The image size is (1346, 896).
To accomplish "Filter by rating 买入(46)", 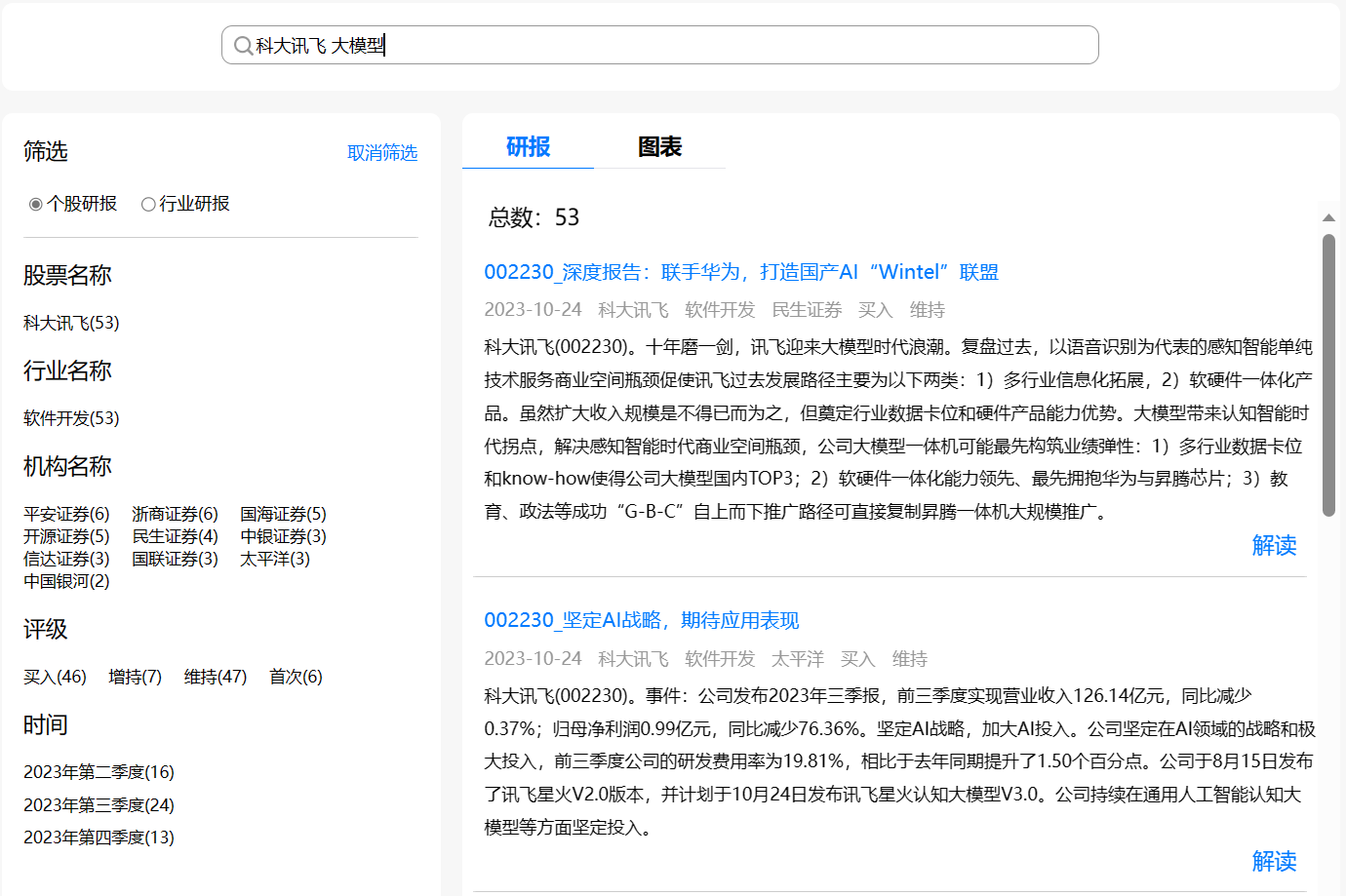I will tap(55, 677).
